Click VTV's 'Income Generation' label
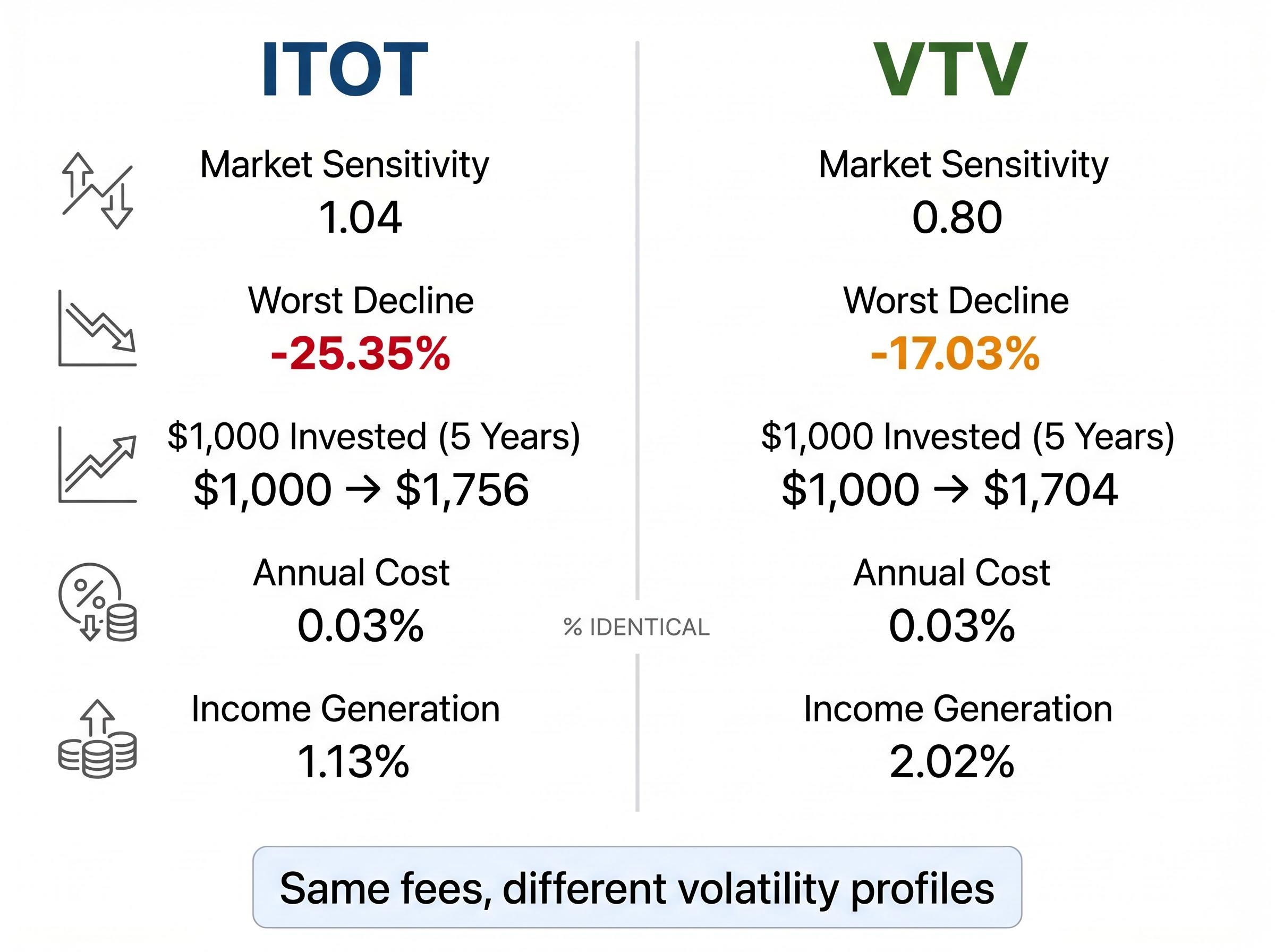 [957, 709]
